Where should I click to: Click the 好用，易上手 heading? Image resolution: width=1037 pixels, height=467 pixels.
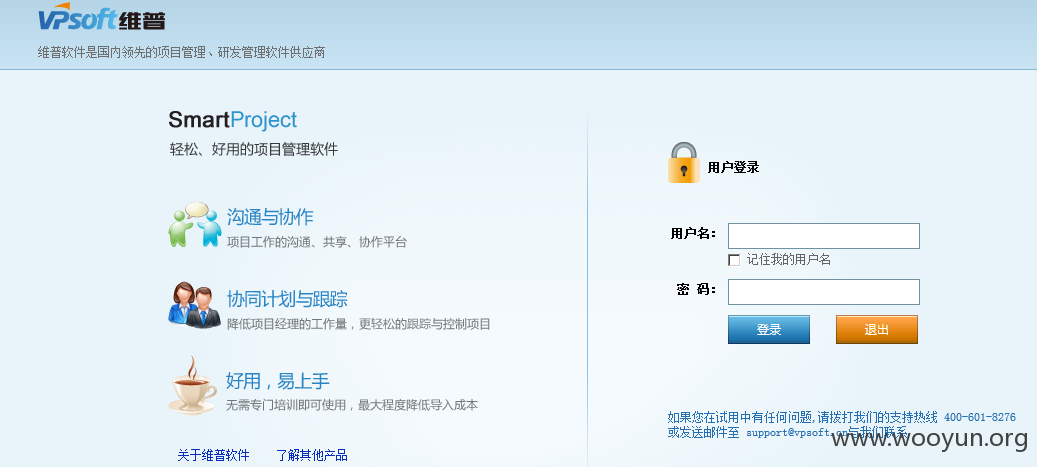click(278, 381)
